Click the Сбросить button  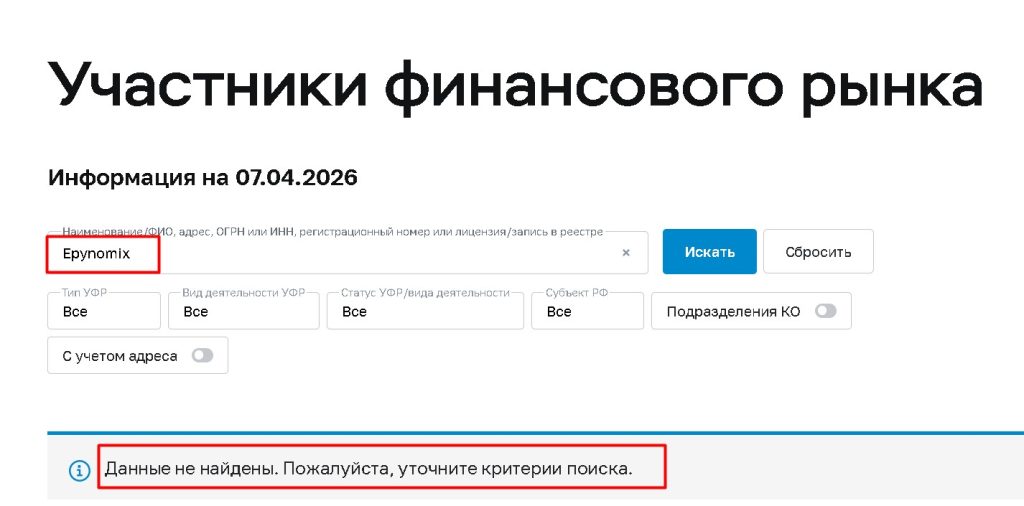pos(818,252)
